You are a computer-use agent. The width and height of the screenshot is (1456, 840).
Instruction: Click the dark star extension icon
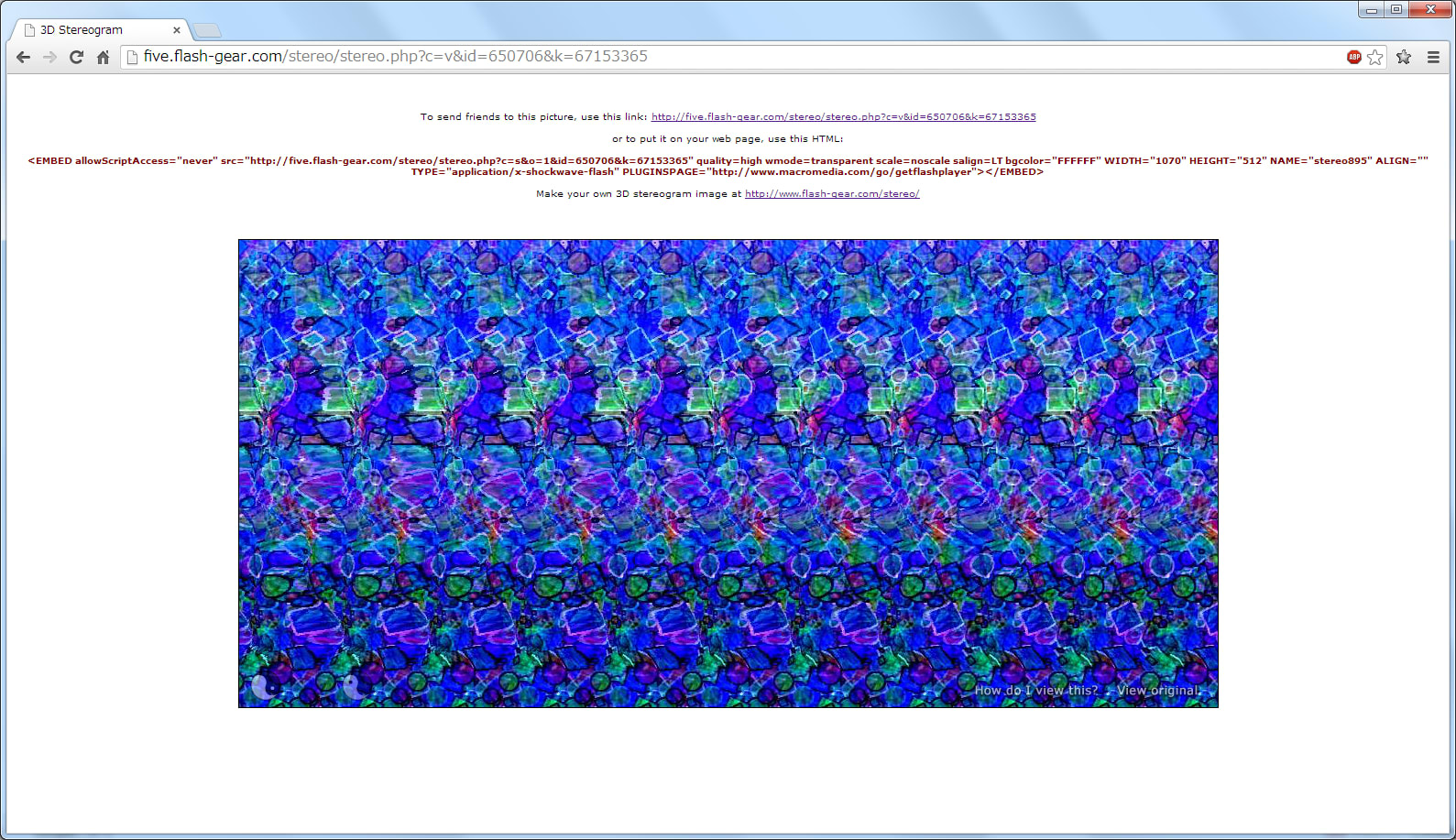click(x=1404, y=57)
